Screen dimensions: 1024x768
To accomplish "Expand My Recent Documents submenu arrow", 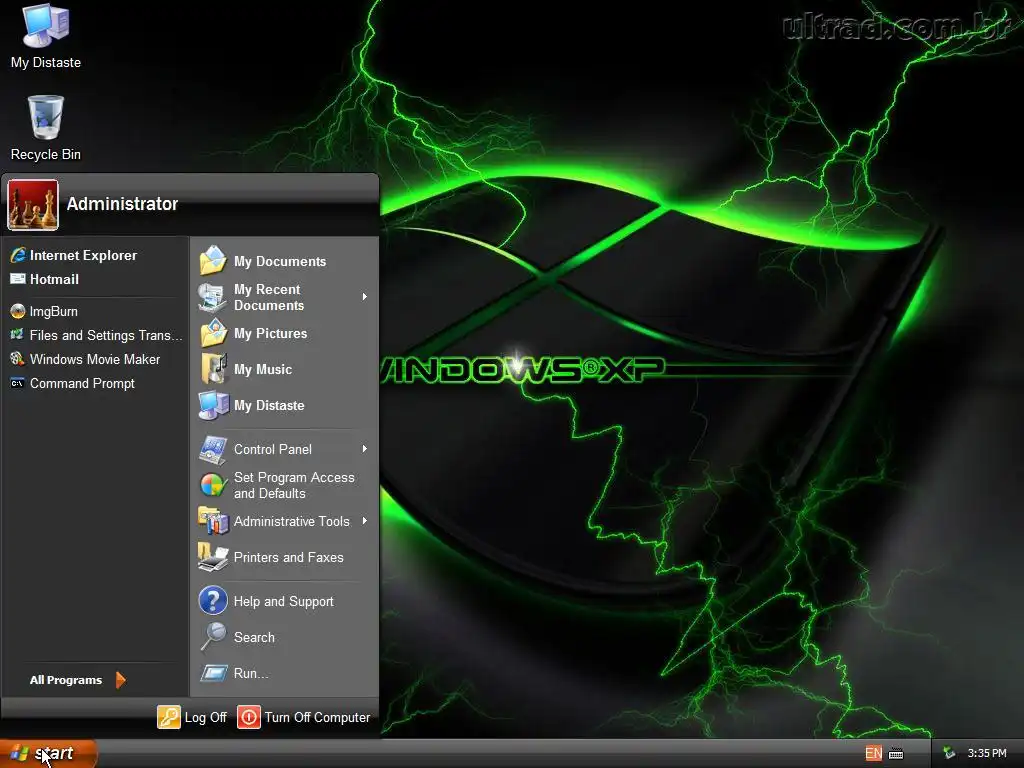I will (364, 297).
